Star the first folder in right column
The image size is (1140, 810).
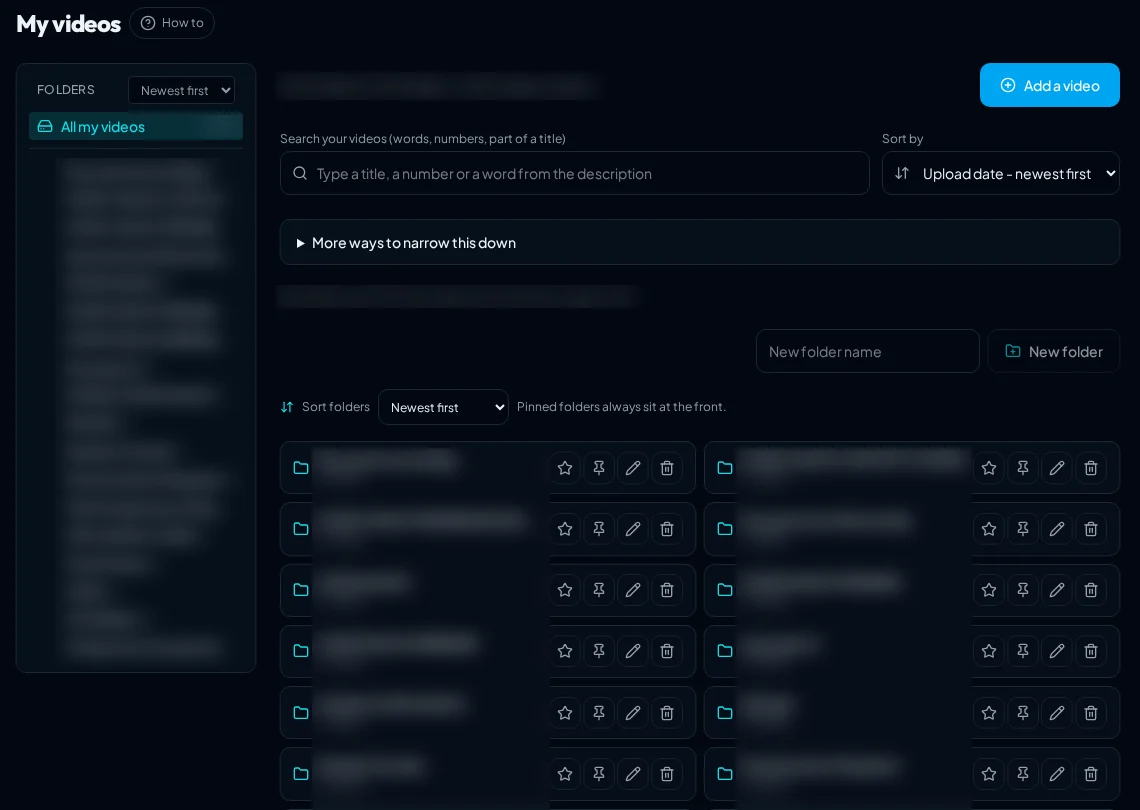(989, 468)
